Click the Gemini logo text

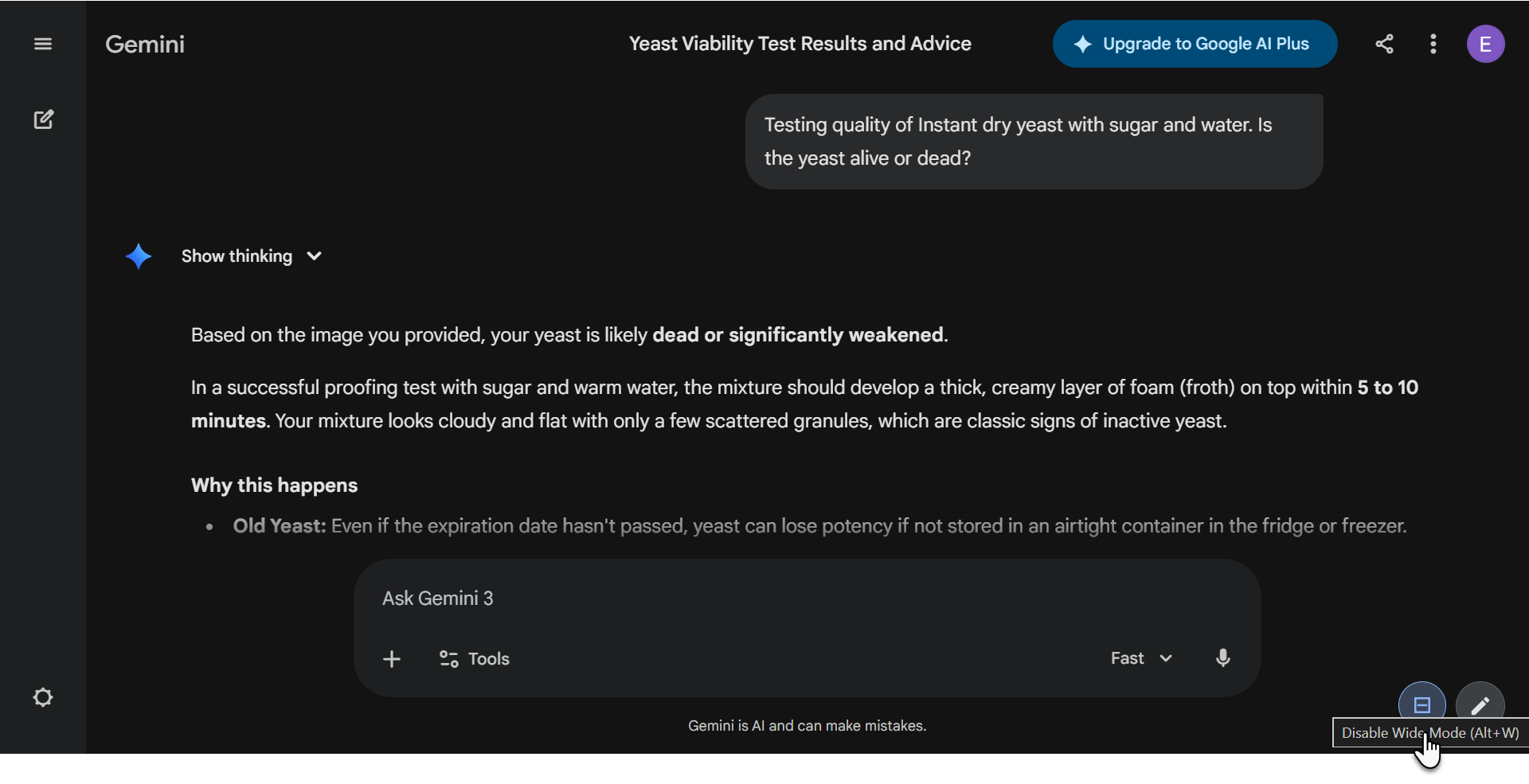pyautogui.click(x=145, y=44)
